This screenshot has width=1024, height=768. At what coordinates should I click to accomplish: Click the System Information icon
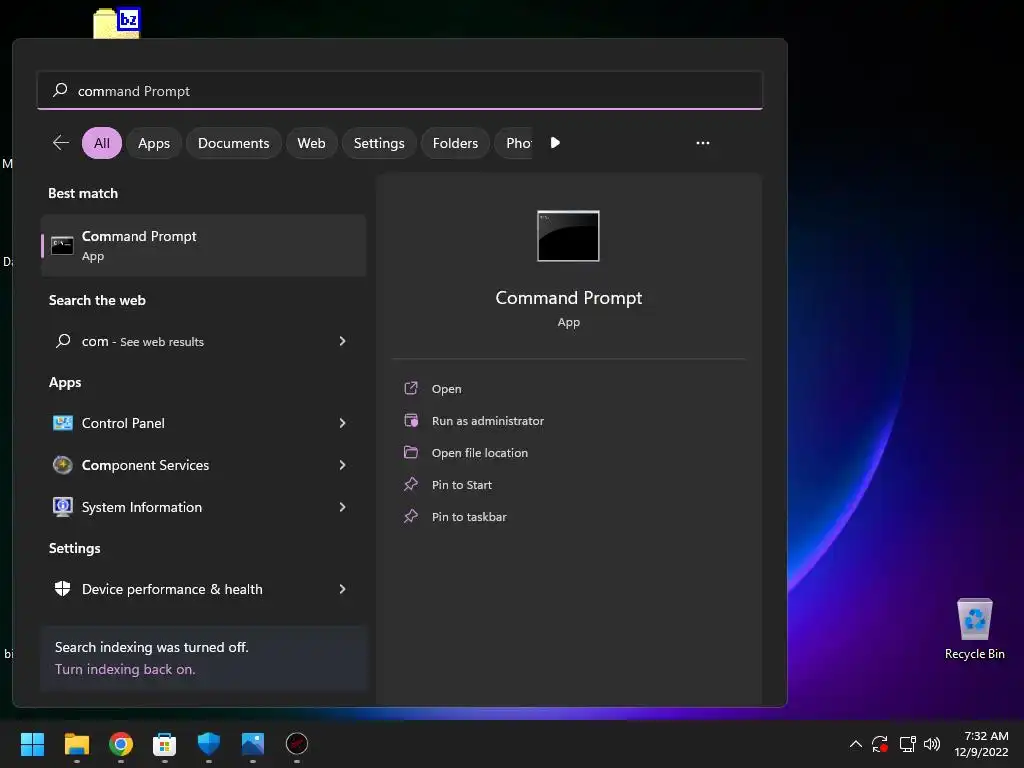pos(63,507)
